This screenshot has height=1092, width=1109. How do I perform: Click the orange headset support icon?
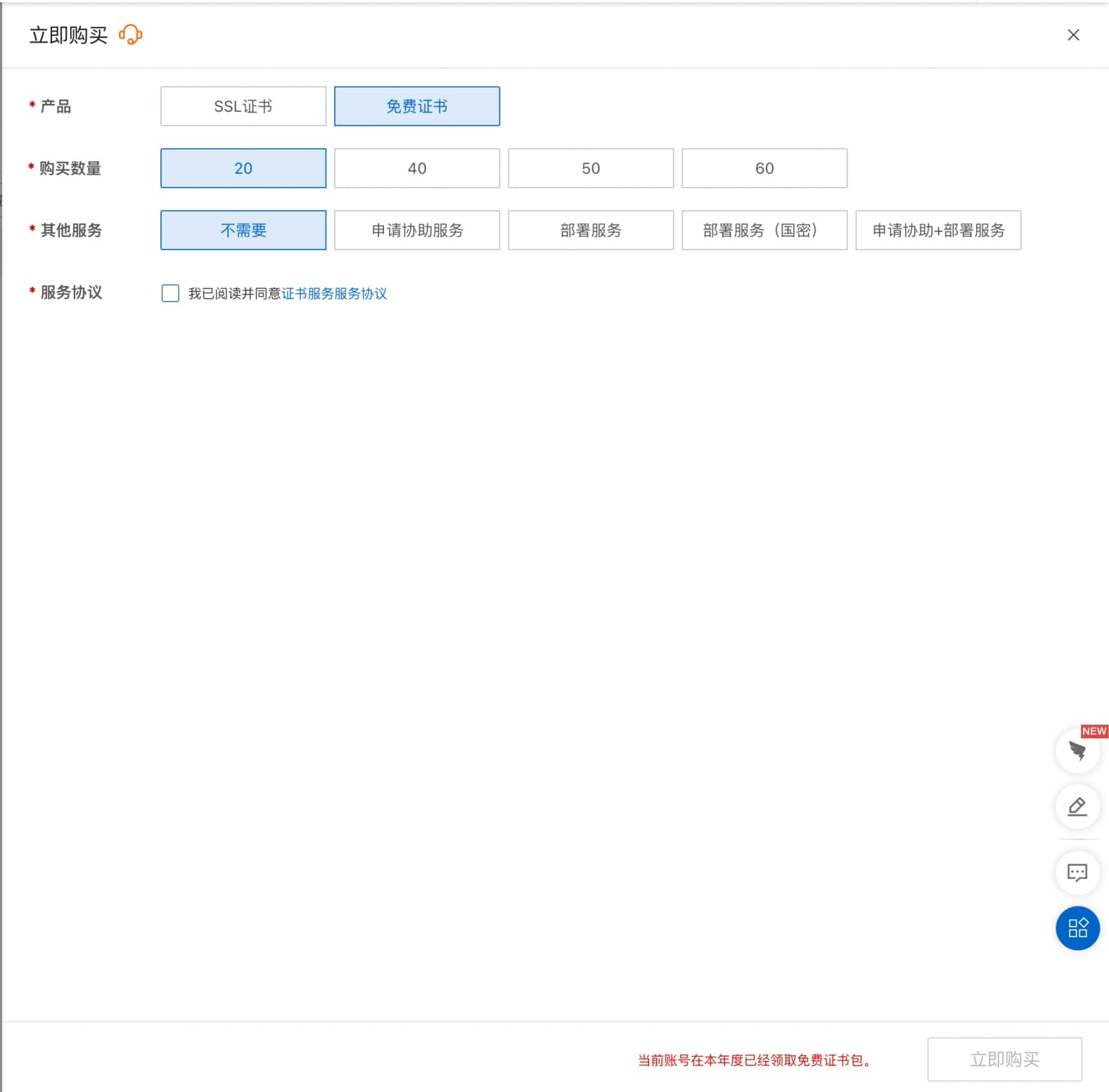coord(131,35)
